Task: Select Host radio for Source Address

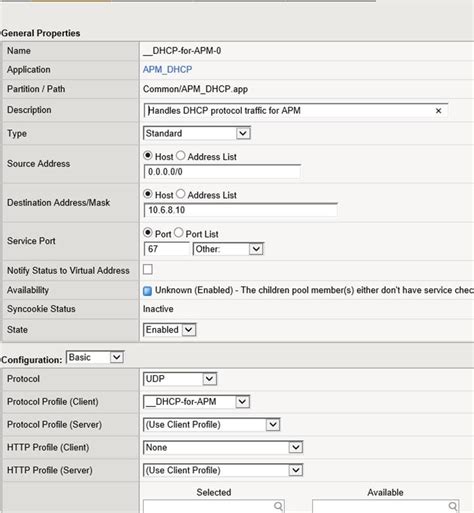Action: pyautogui.click(x=148, y=156)
